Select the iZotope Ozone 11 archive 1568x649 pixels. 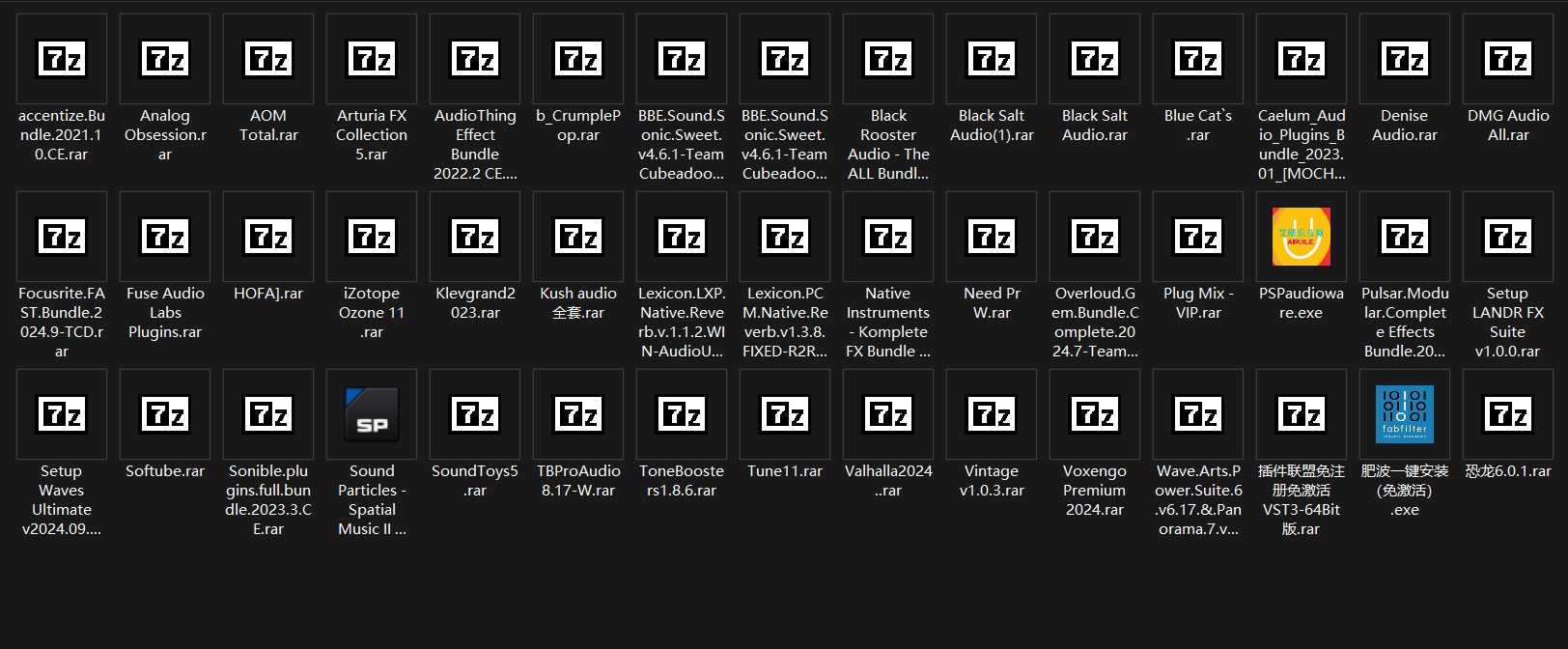tap(372, 237)
